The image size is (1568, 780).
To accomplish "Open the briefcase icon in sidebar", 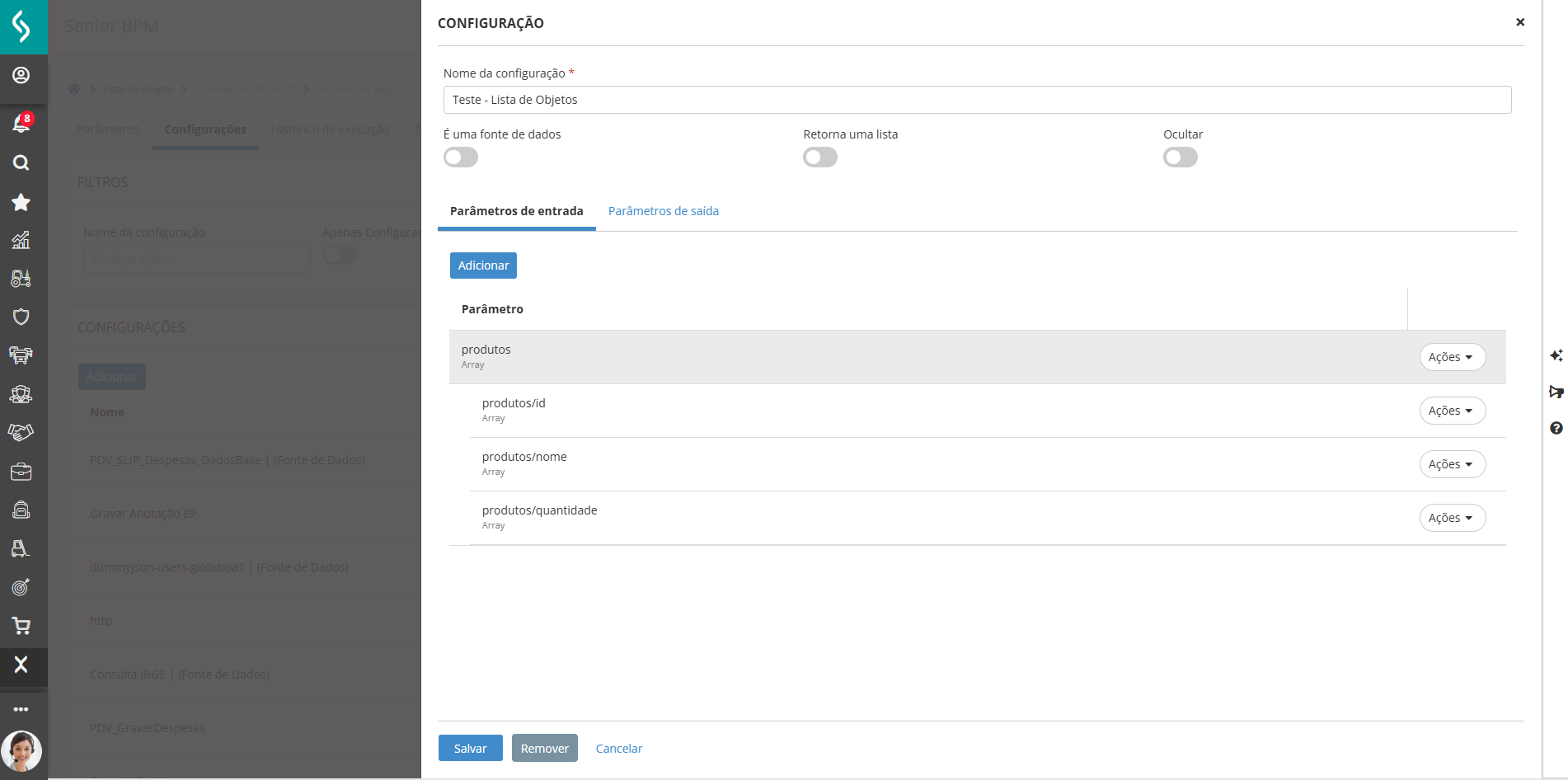I will [x=21, y=472].
